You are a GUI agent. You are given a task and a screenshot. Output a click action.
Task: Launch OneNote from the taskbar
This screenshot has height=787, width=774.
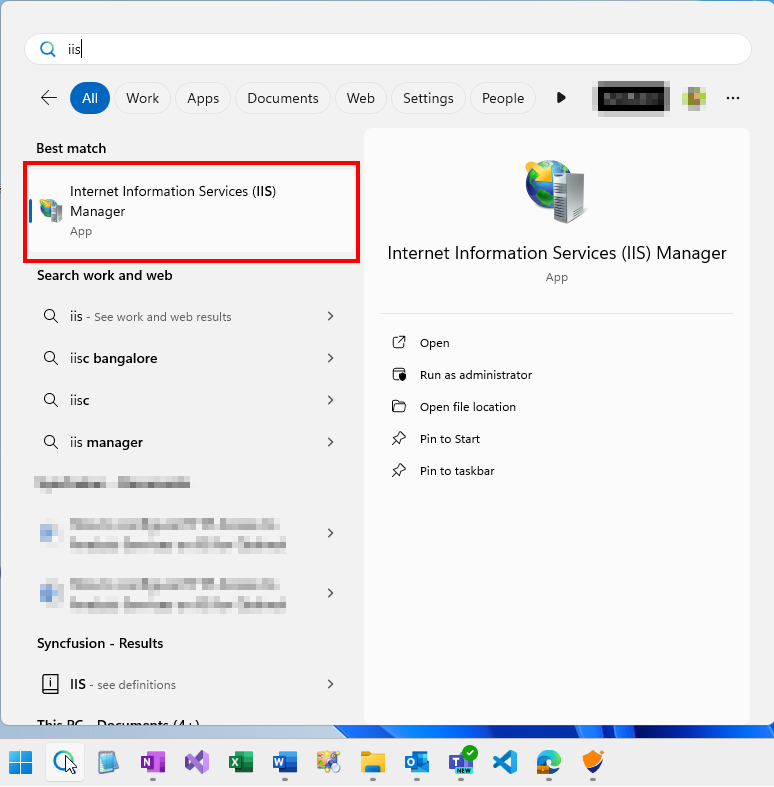(153, 763)
